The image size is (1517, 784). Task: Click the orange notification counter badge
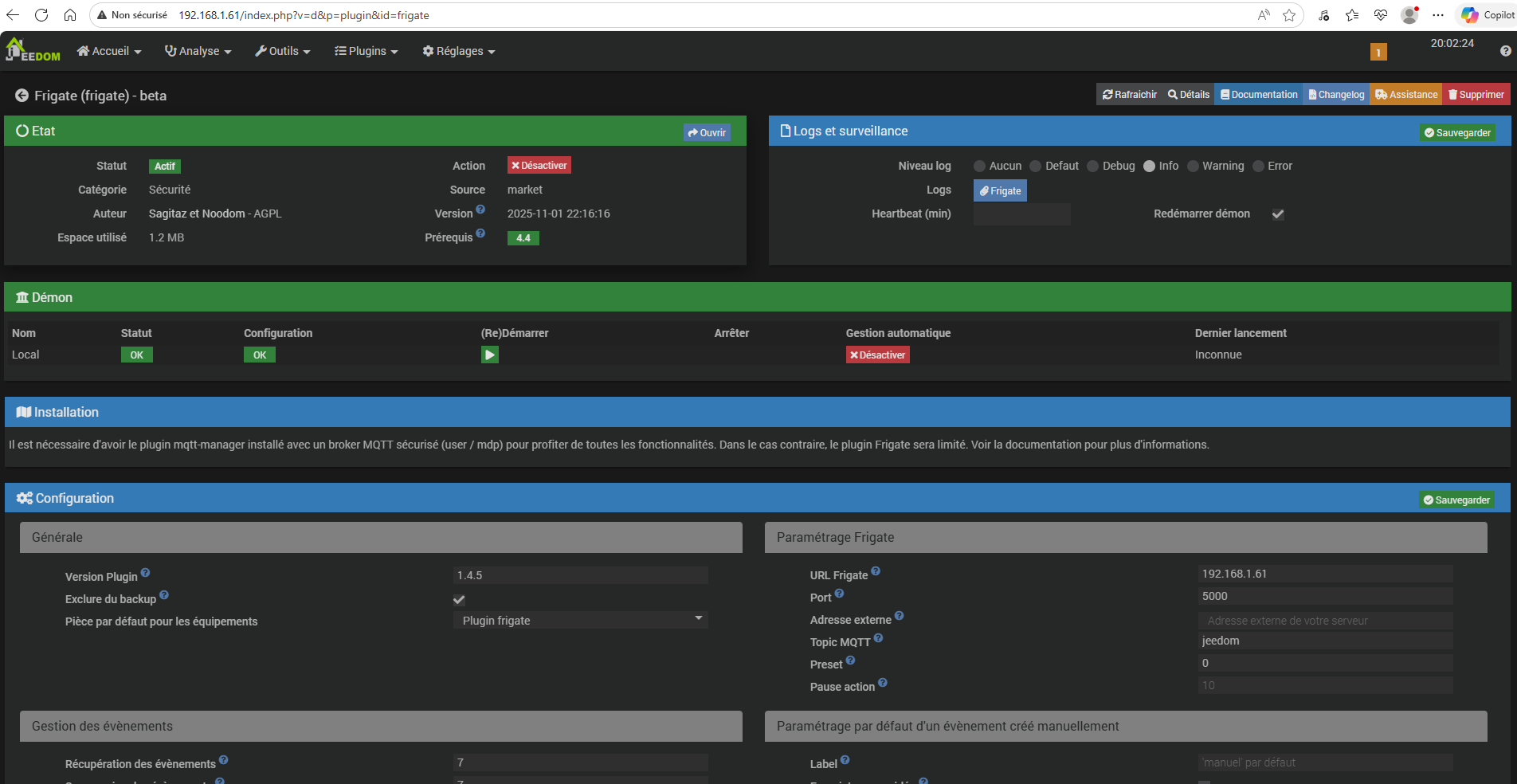[x=1378, y=52]
